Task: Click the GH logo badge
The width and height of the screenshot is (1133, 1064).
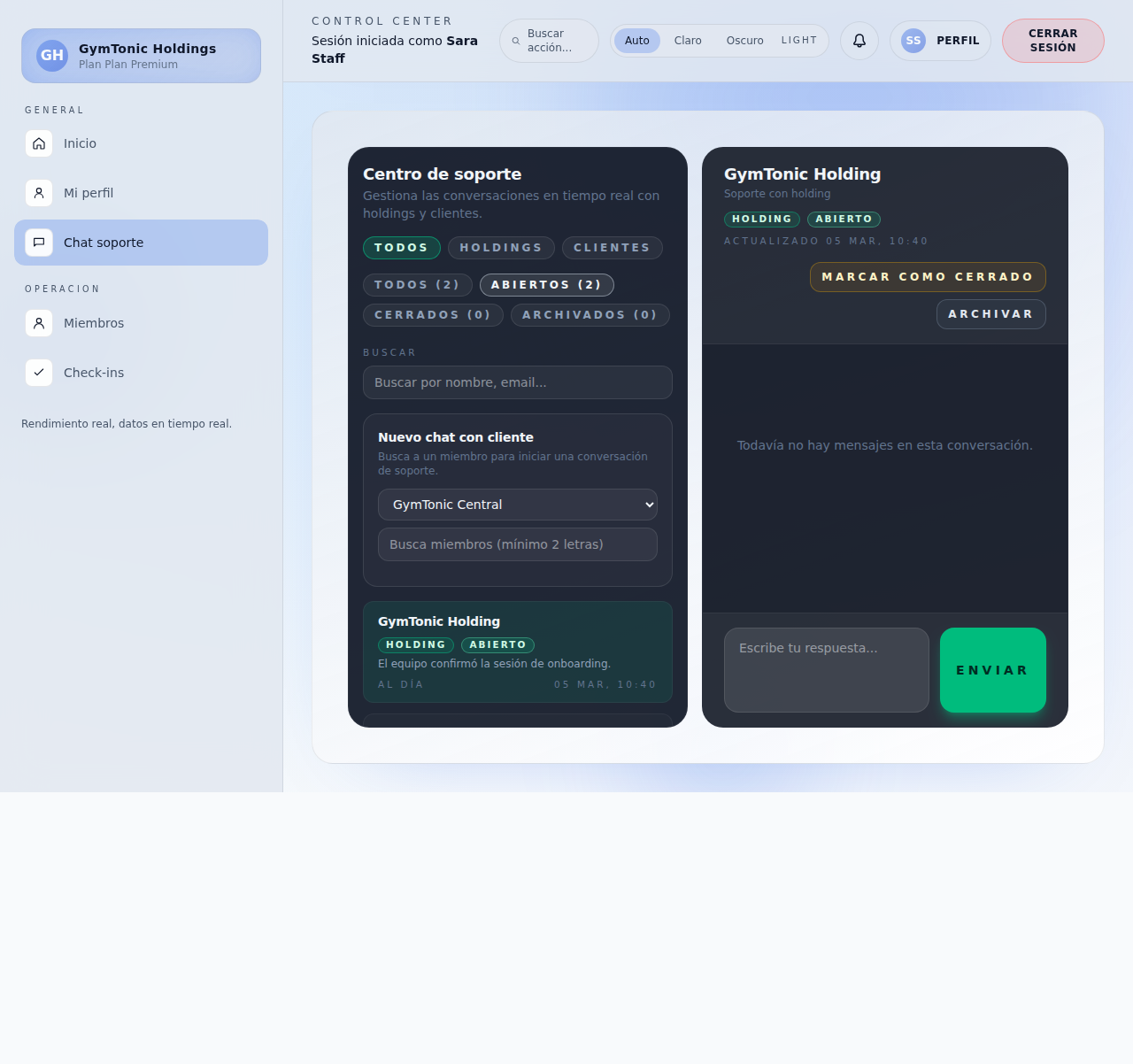Action: click(52, 56)
